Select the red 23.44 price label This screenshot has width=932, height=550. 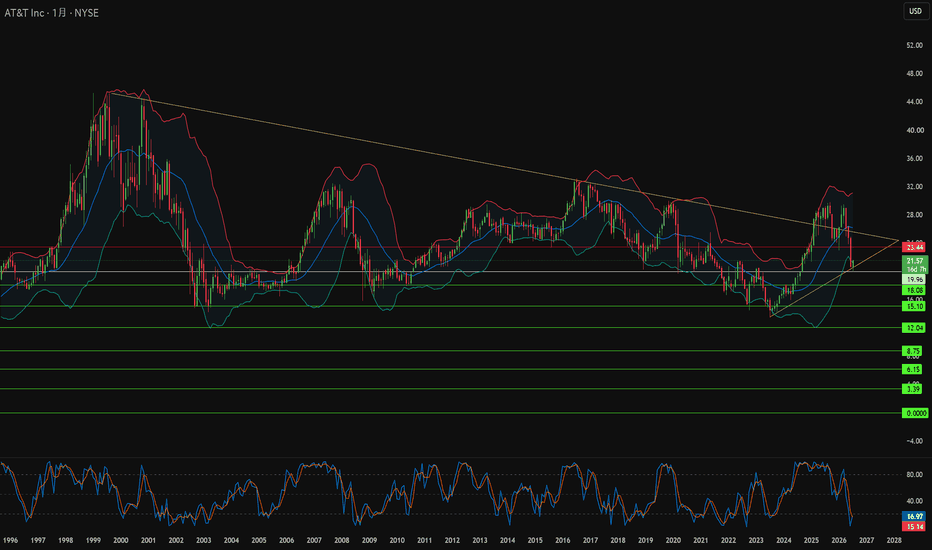click(914, 247)
